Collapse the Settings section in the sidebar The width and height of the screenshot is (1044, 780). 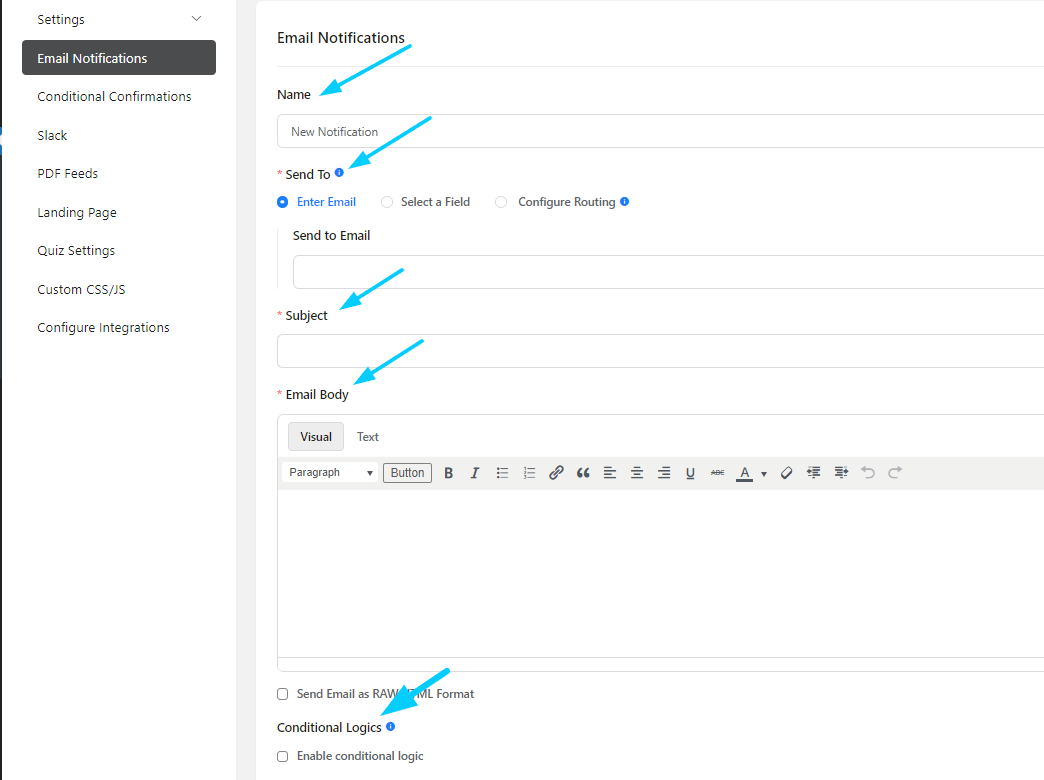tap(197, 18)
